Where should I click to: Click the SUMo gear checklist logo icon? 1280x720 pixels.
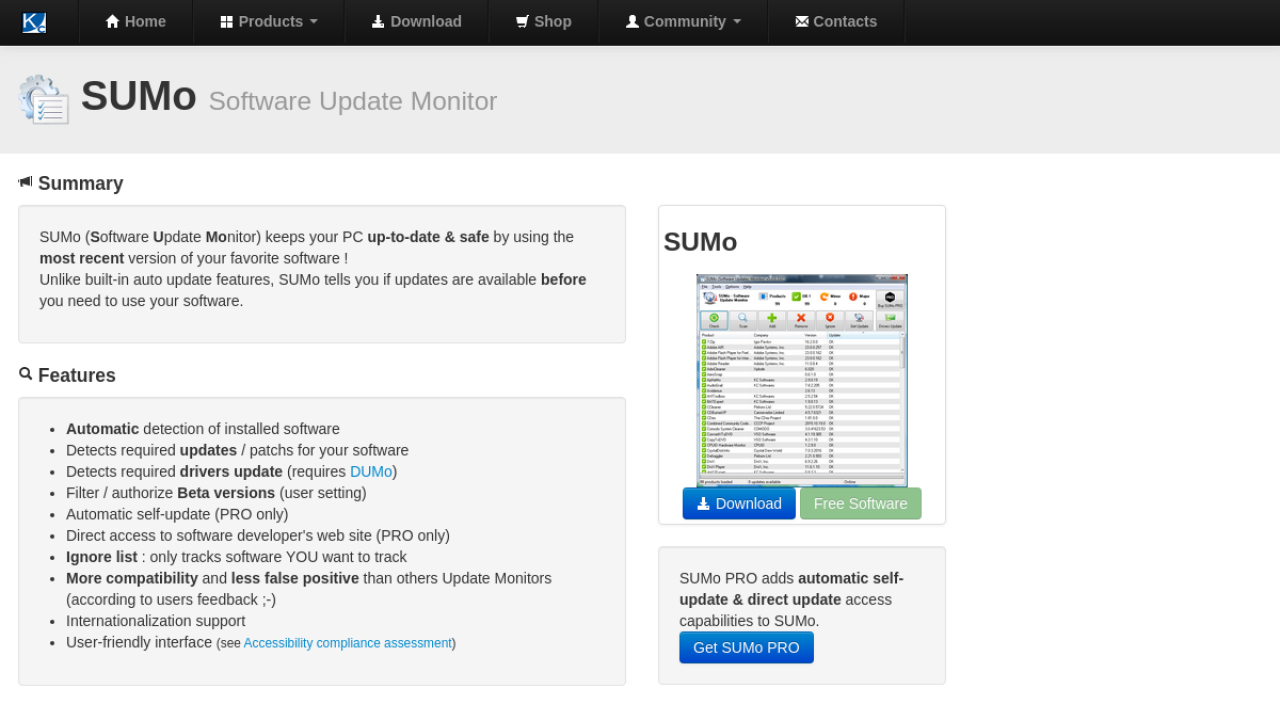point(44,99)
